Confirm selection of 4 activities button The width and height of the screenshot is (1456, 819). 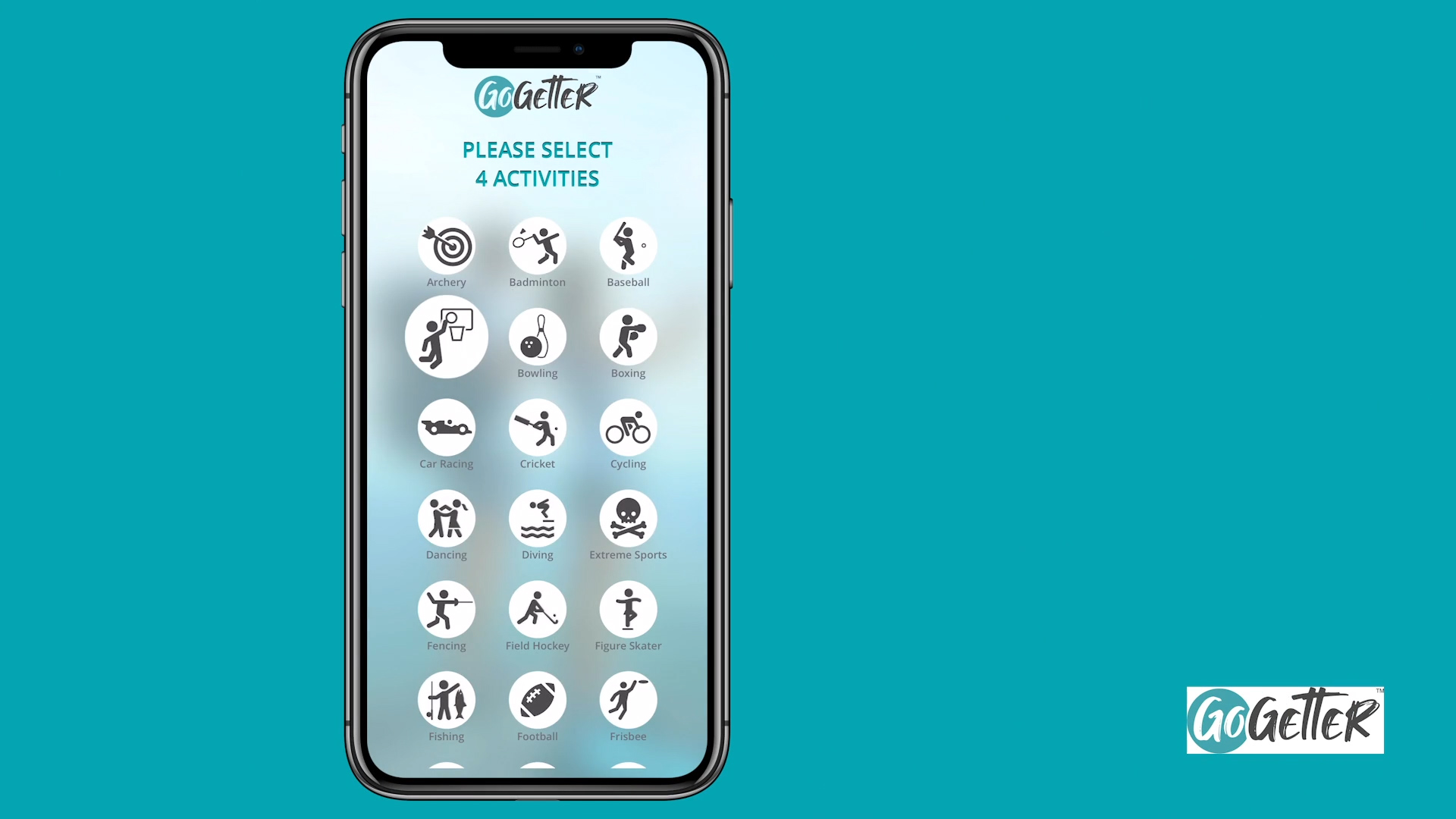coord(537,164)
